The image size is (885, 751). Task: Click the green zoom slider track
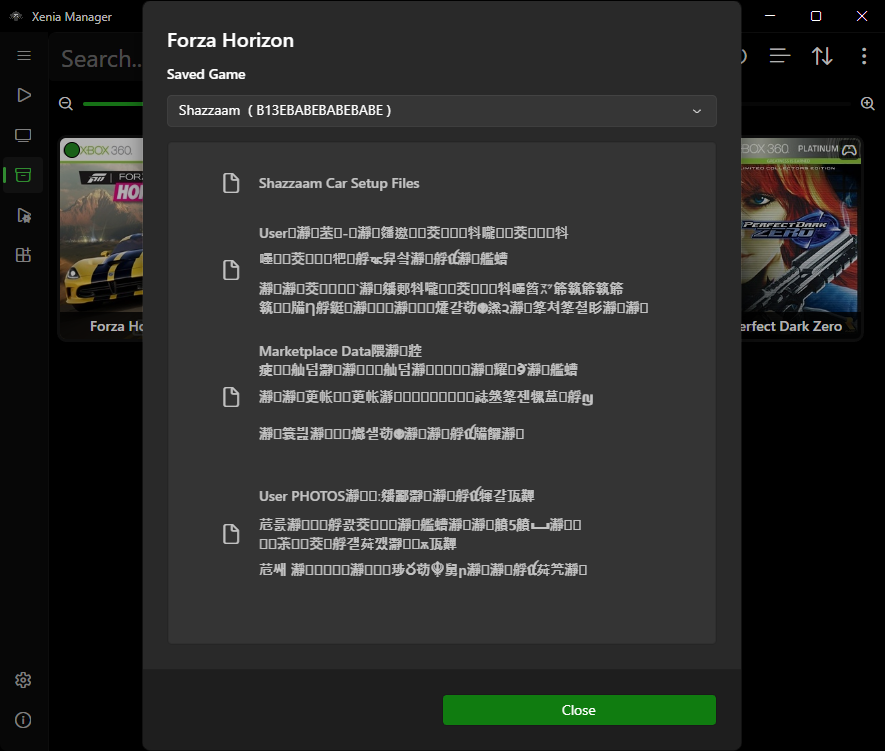tap(113, 104)
